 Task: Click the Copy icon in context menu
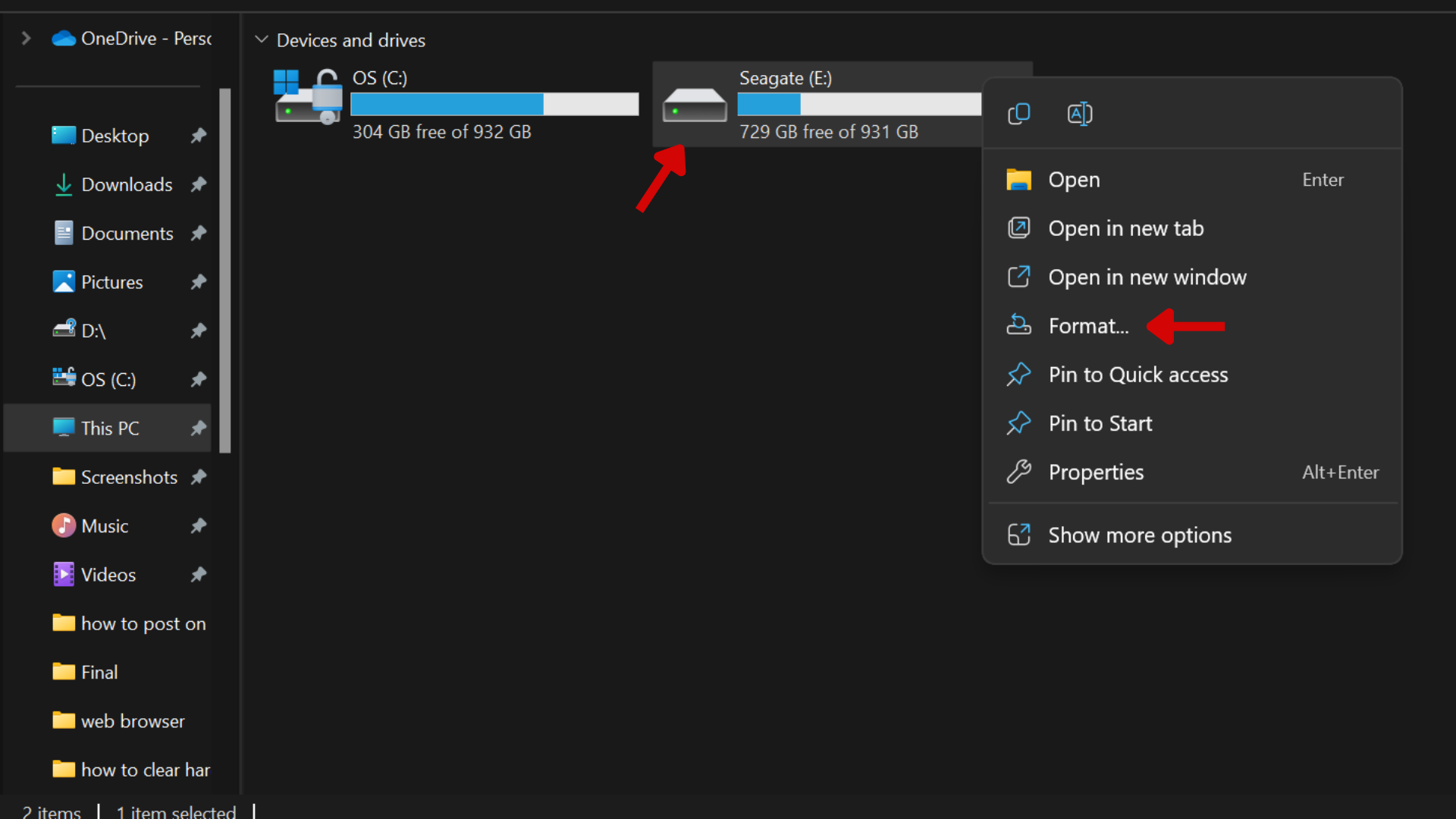pos(1018,114)
